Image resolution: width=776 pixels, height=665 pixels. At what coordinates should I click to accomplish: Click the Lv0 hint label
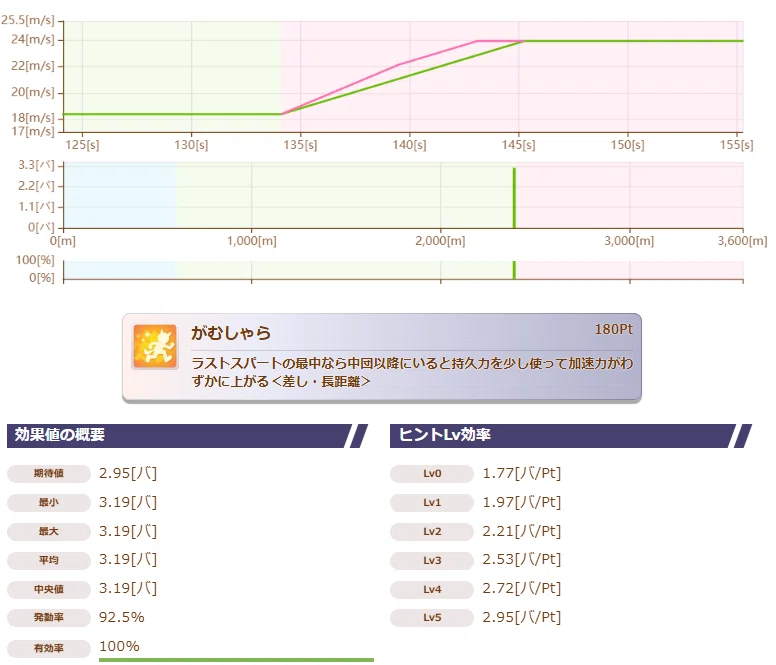click(x=432, y=474)
